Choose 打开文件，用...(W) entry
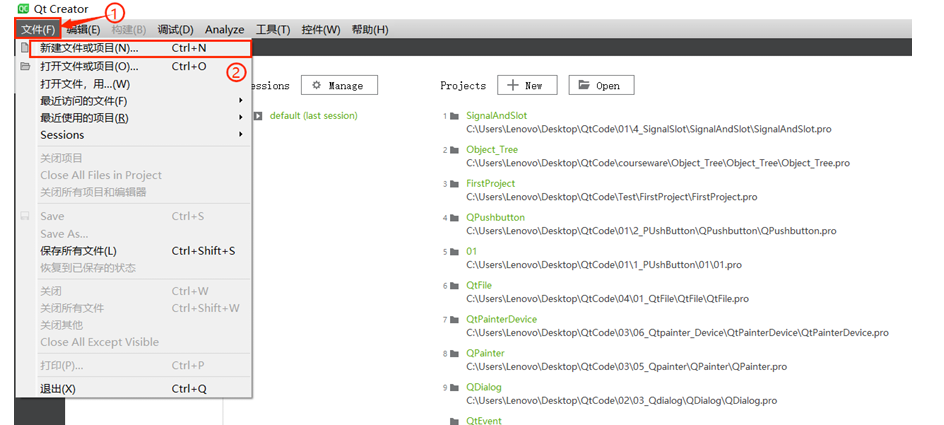944x425 pixels. tap(134, 84)
